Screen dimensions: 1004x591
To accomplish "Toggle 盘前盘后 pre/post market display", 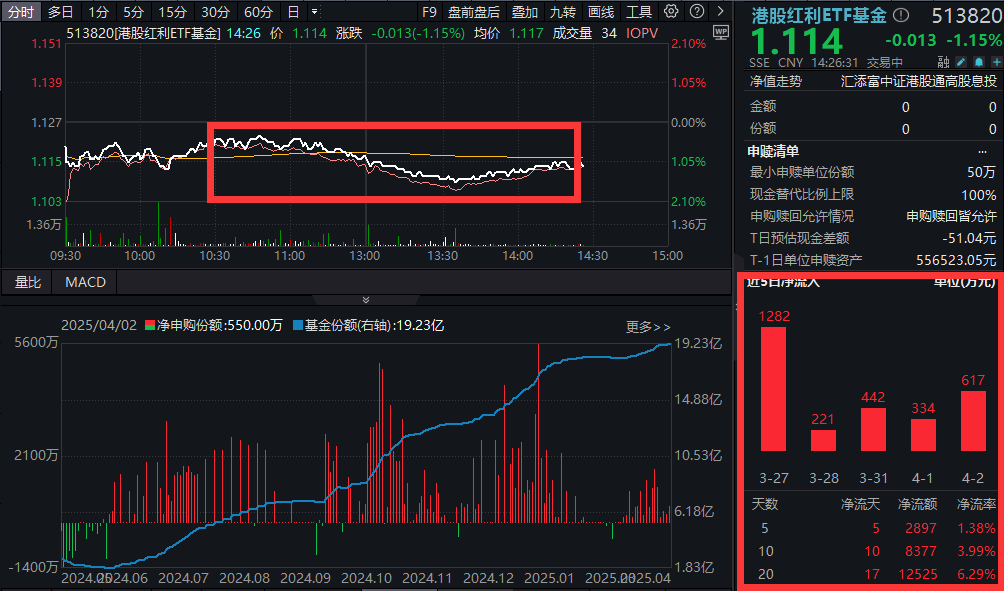I will pos(473,12).
